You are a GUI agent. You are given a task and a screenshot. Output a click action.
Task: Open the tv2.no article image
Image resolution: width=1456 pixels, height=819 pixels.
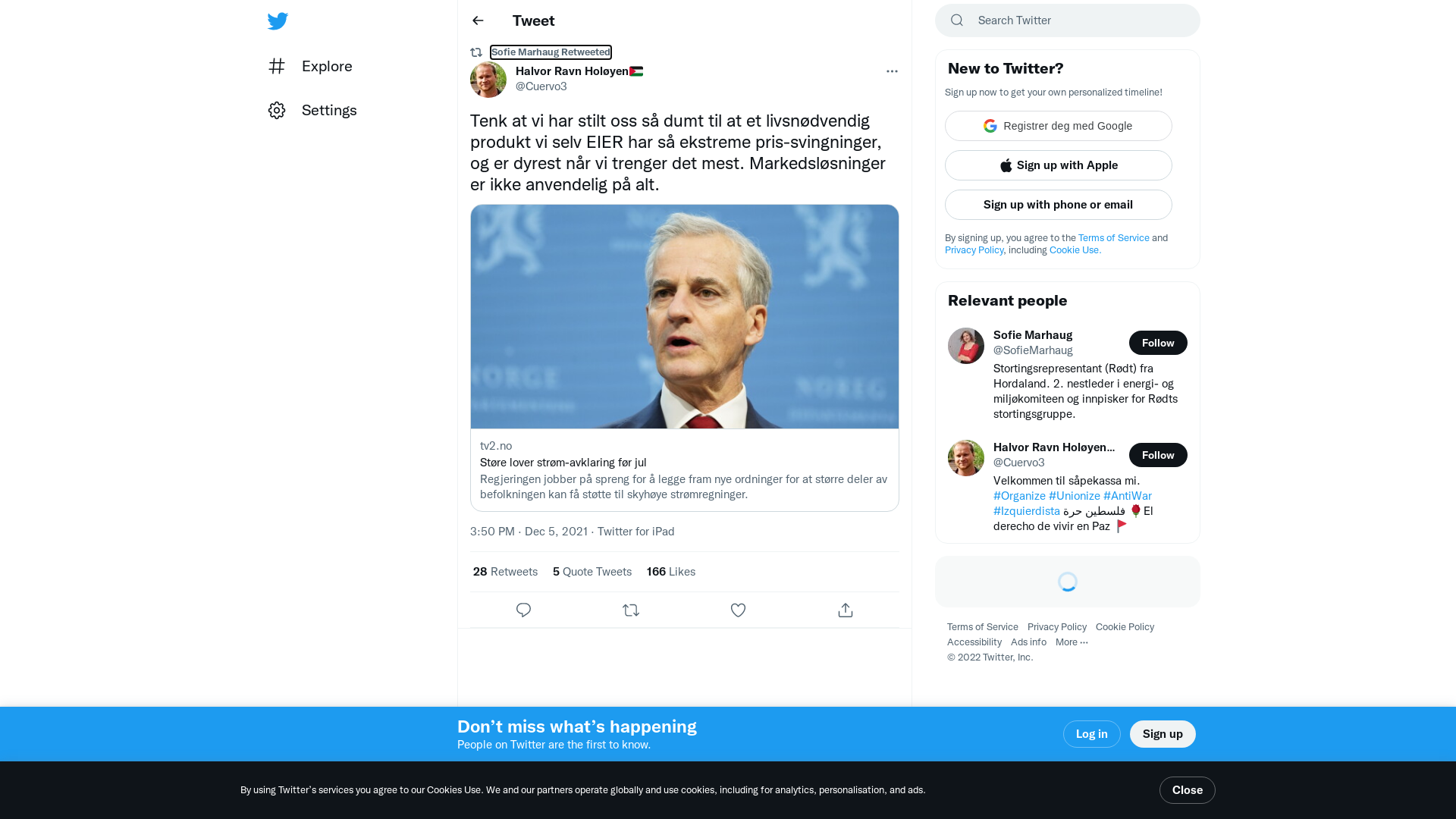685,317
